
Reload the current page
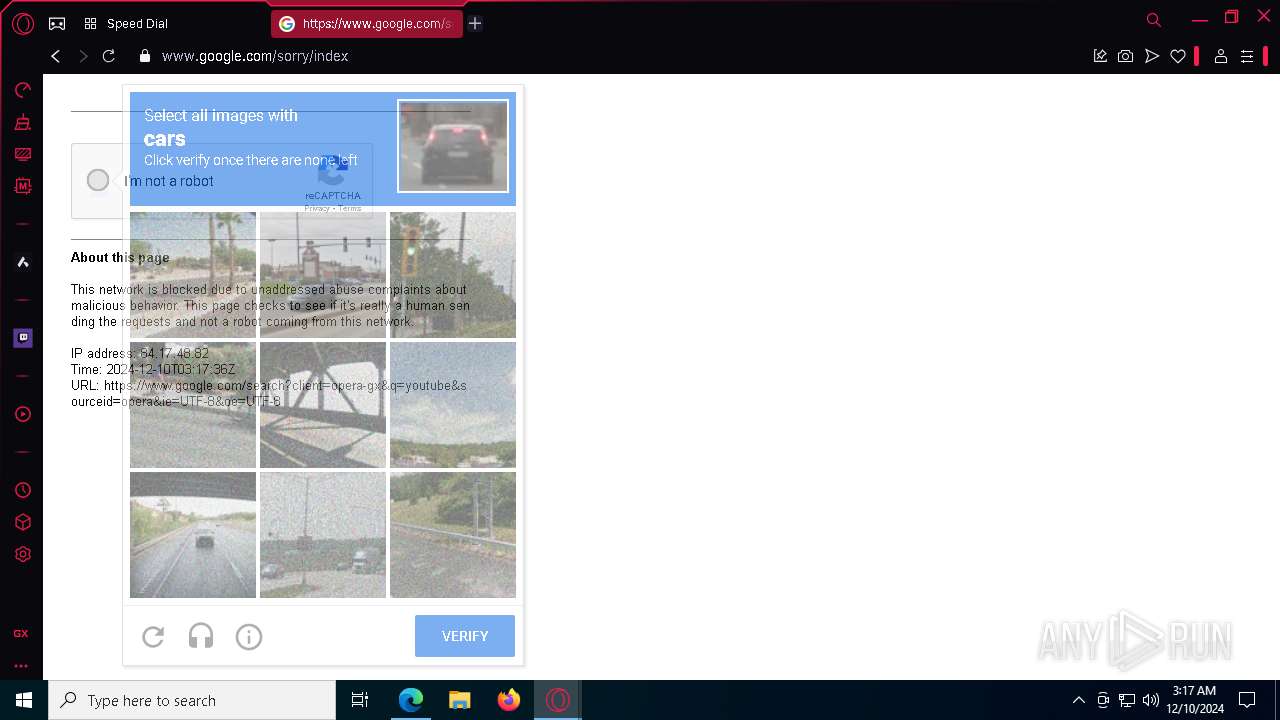pos(109,56)
